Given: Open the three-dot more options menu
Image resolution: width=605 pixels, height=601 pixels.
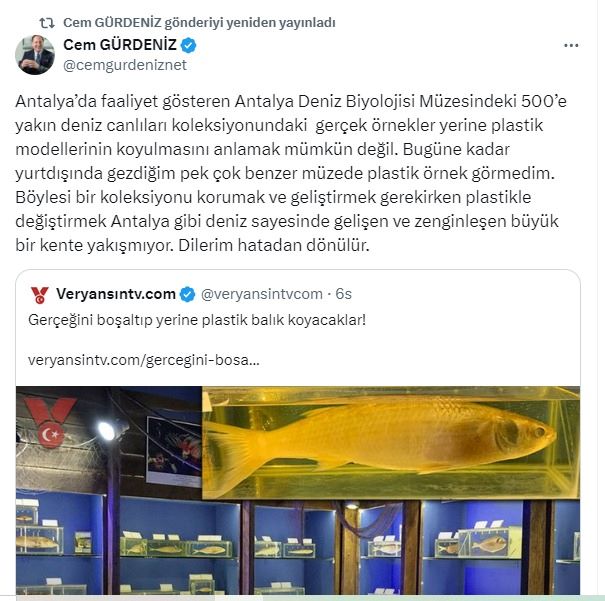Looking at the screenshot, I should [571, 46].
